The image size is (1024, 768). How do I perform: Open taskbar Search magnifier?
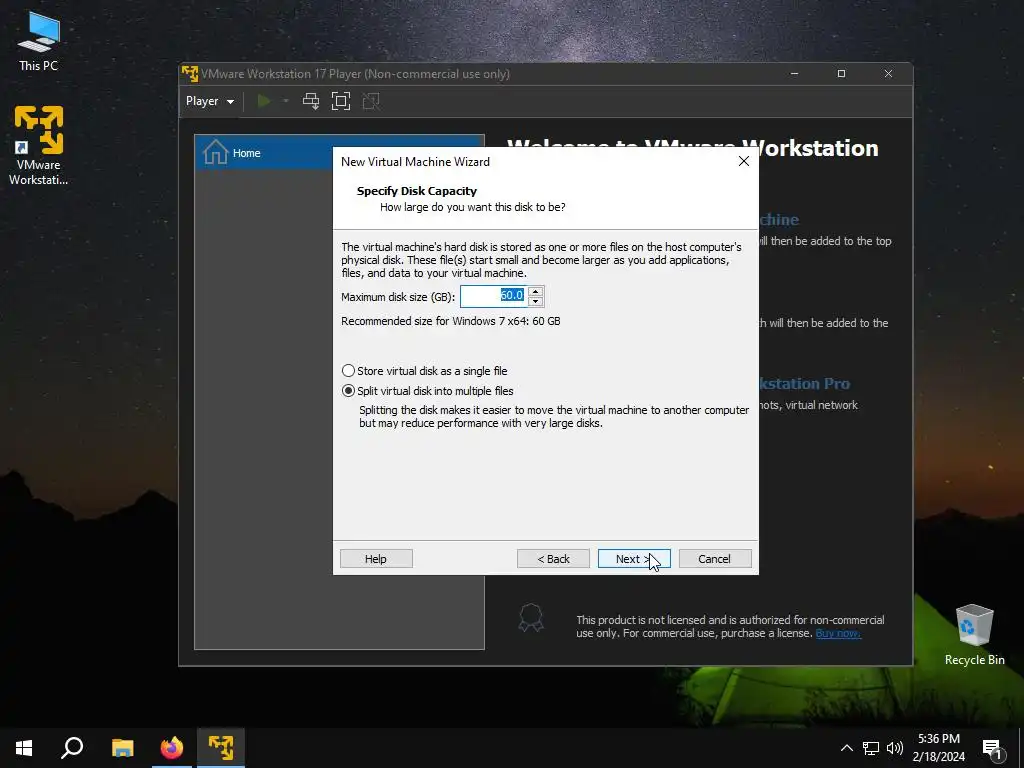point(72,748)
